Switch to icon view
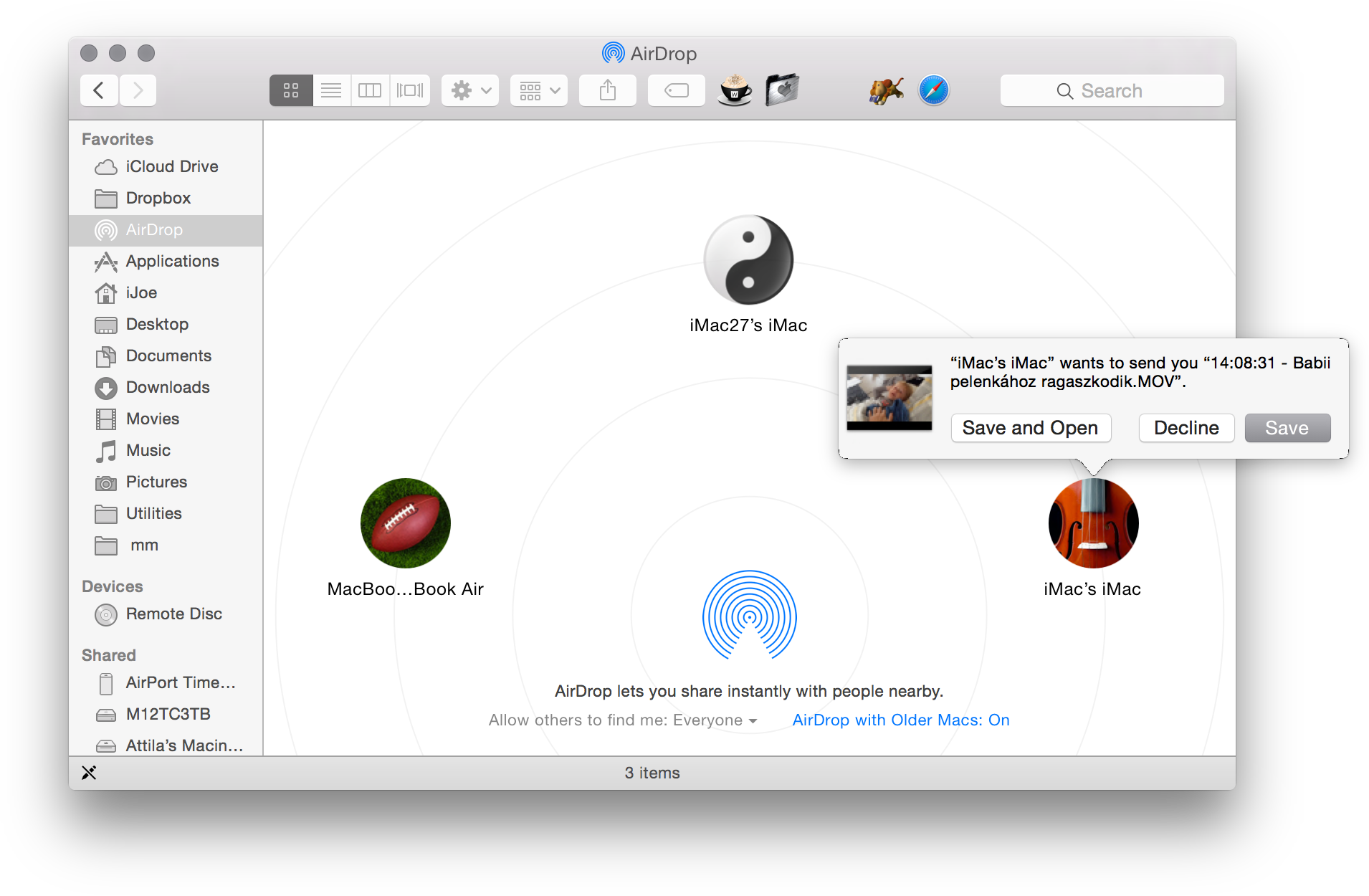The width and height of the screenshot is (1369, 896). click(291, 90)
